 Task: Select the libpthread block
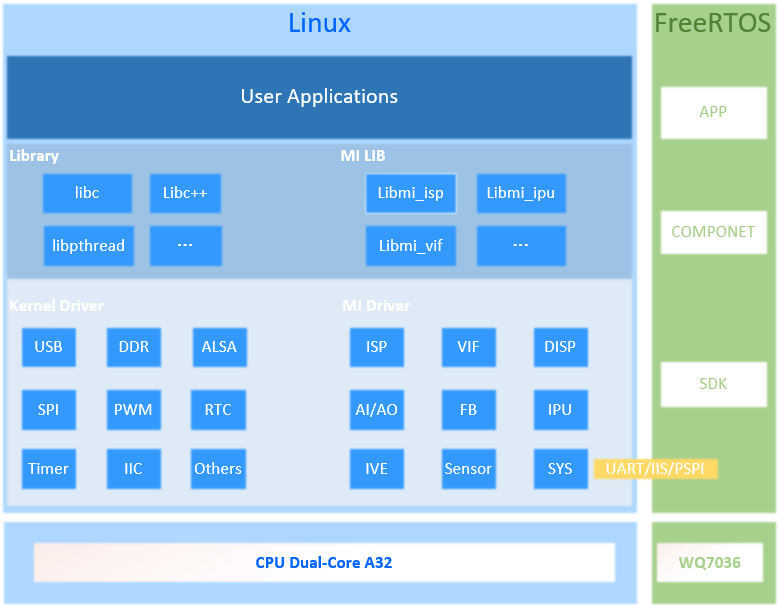tap(88, 245)
